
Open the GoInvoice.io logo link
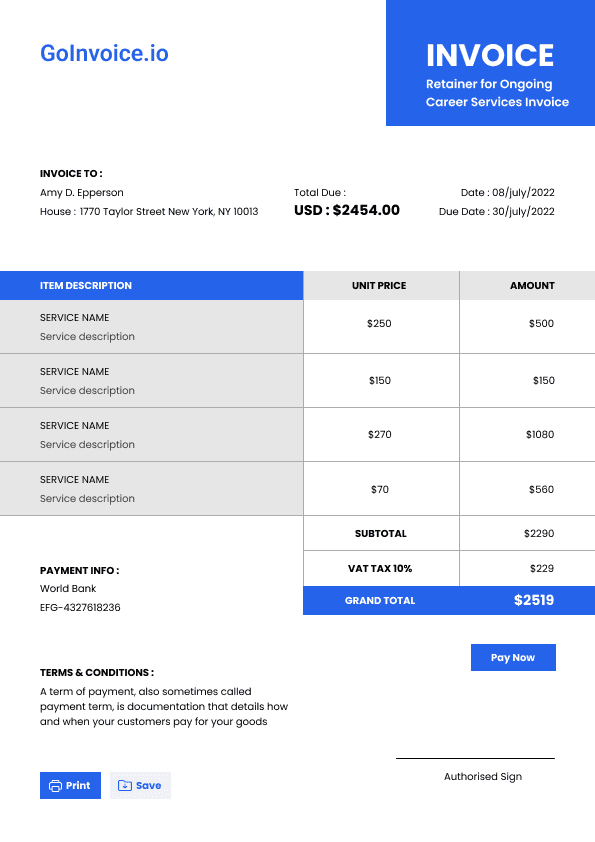click(104, 53)
